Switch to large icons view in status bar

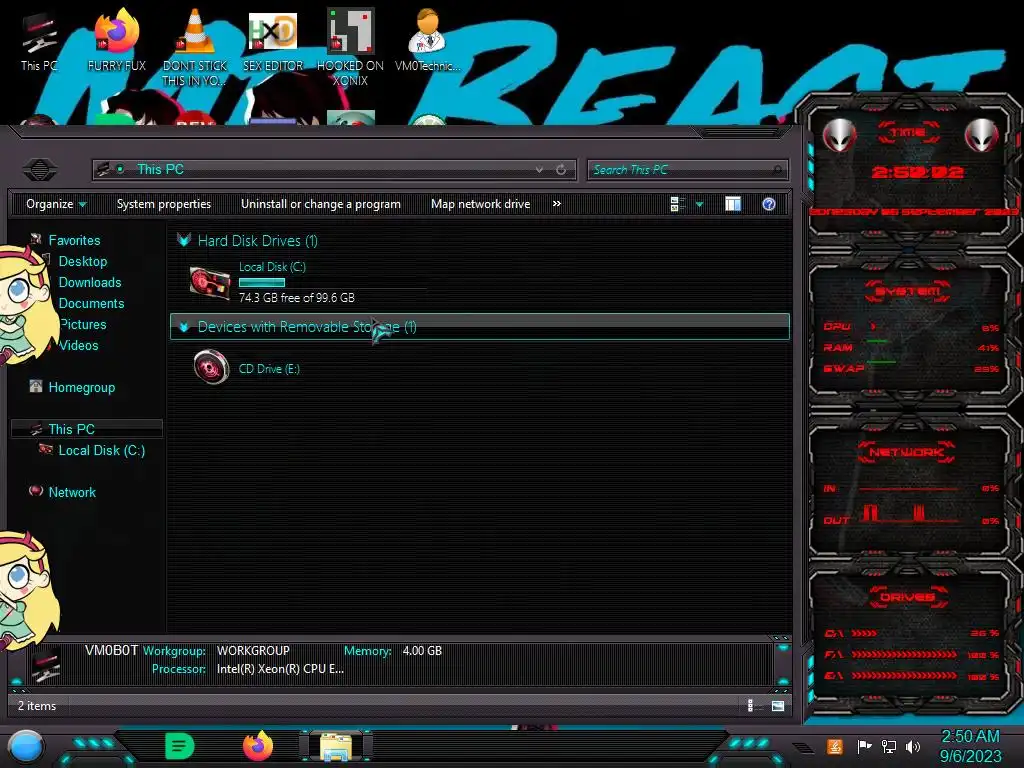pyautogui.click(x=777, y=705)
